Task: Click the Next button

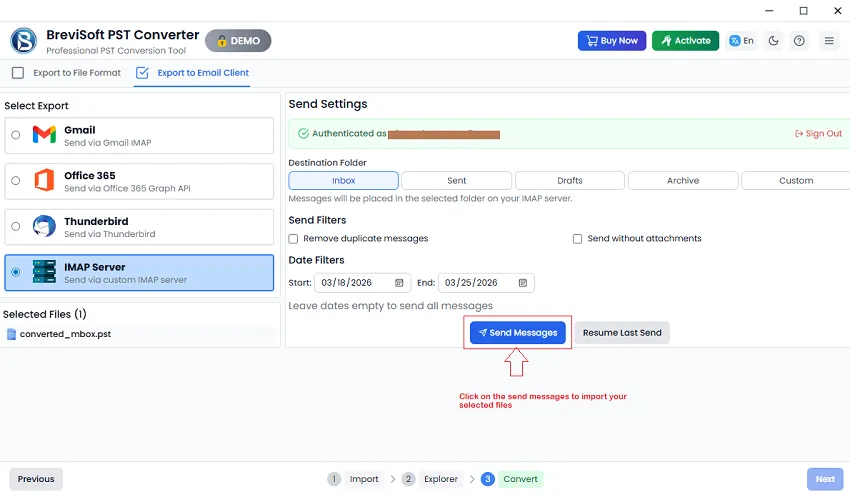Action: tap(825, 479)
